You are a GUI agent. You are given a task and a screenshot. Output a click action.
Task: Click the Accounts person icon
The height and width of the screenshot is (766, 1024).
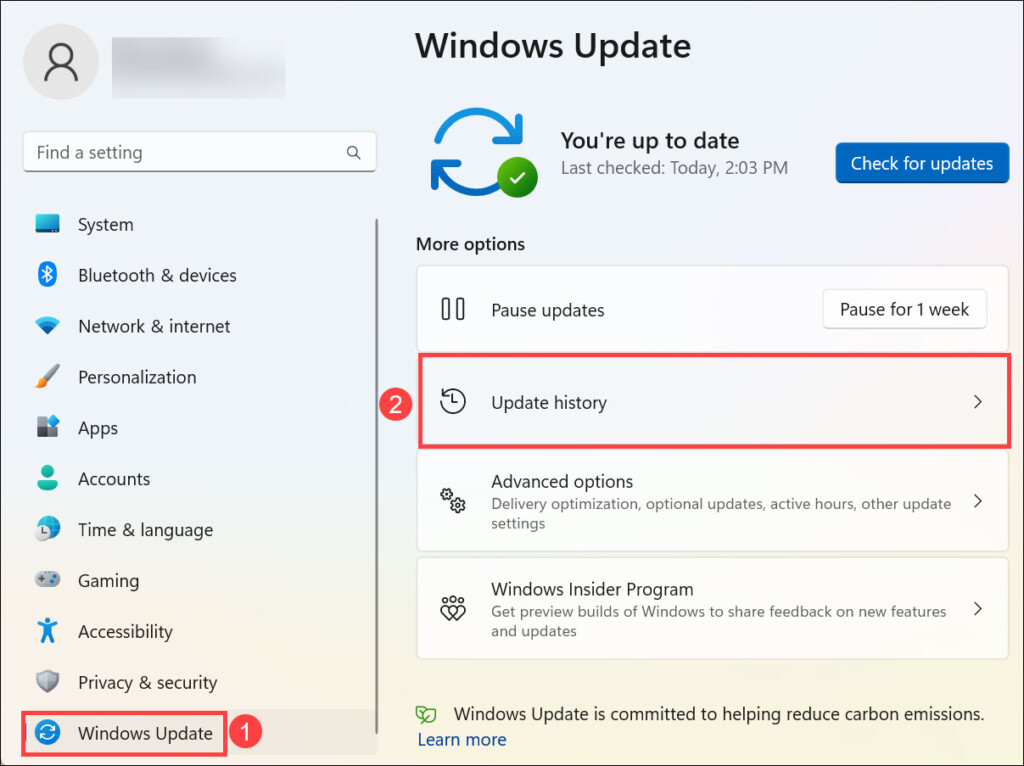[47, 478]
